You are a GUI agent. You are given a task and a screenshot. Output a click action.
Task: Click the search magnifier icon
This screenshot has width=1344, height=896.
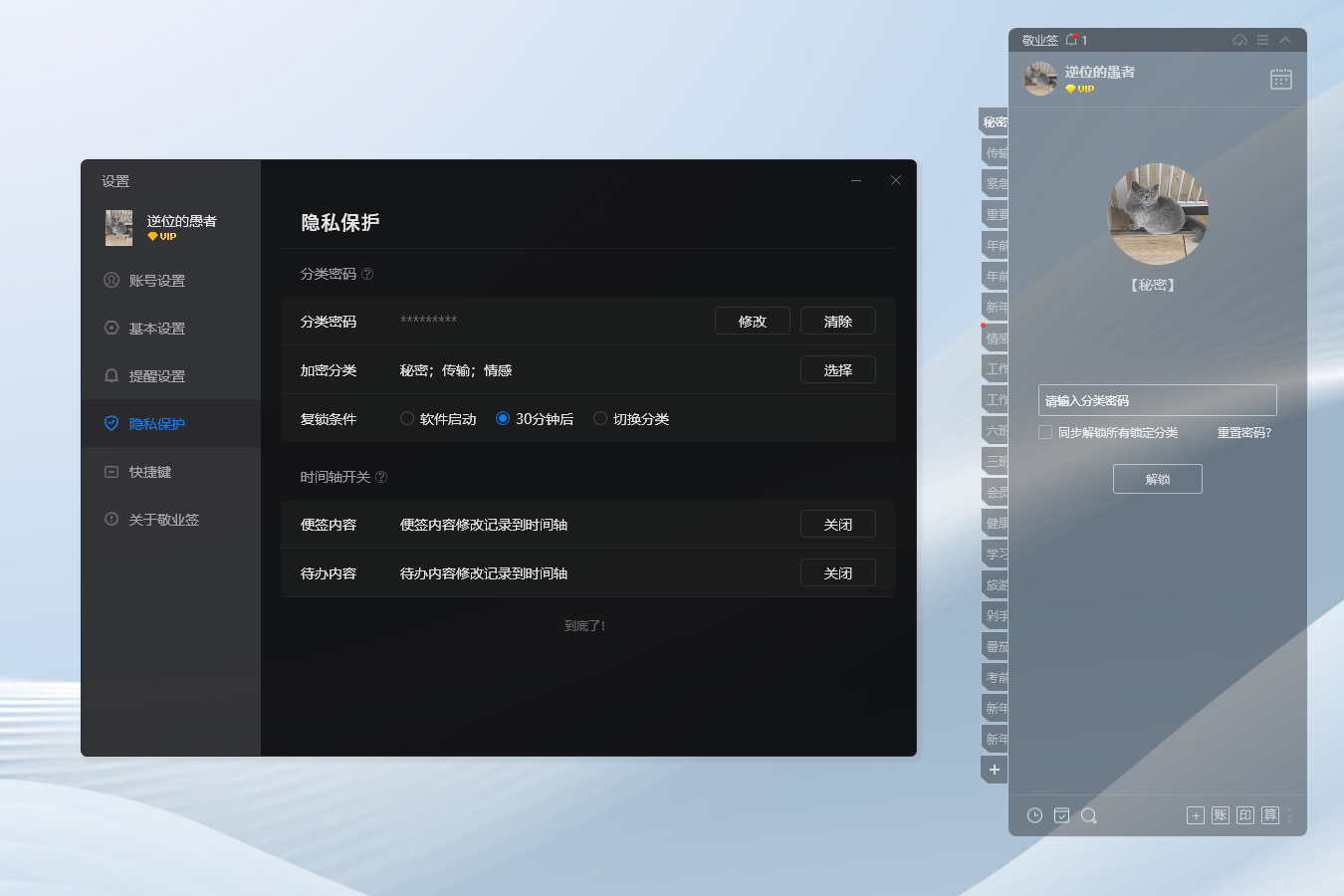(x=1088, y=815)
